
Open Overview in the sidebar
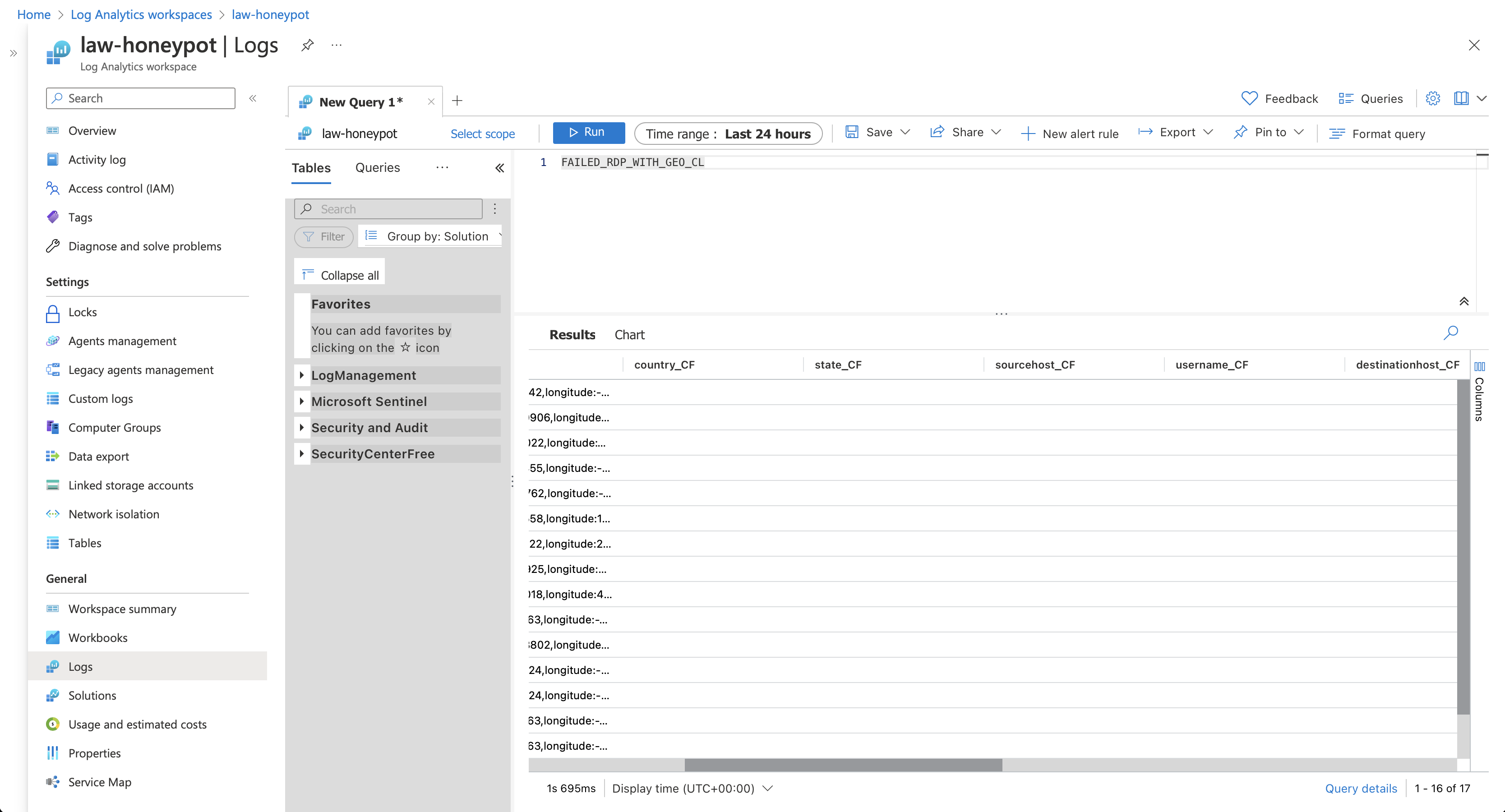(92, 130)
